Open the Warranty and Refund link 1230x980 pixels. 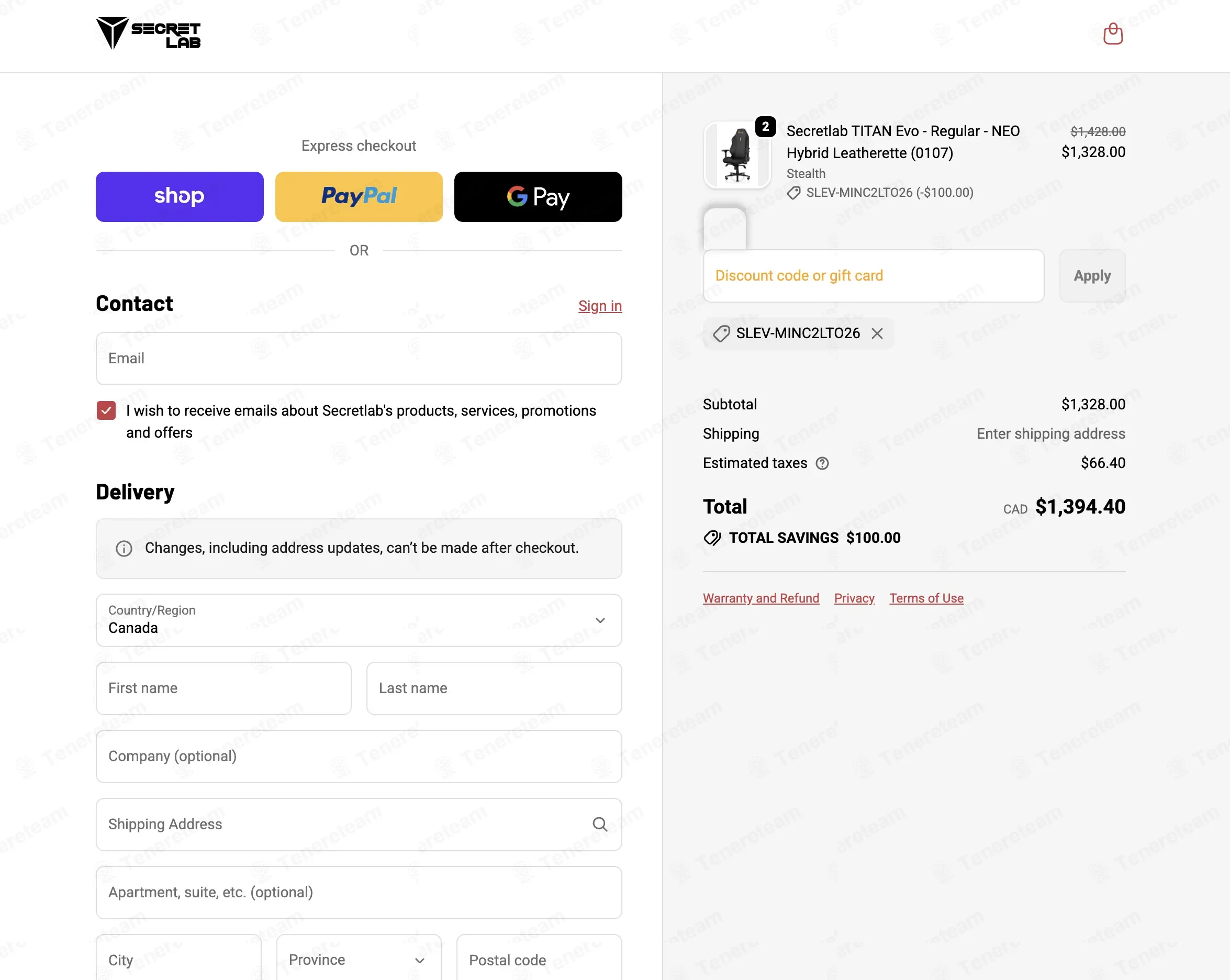[761, 598]
